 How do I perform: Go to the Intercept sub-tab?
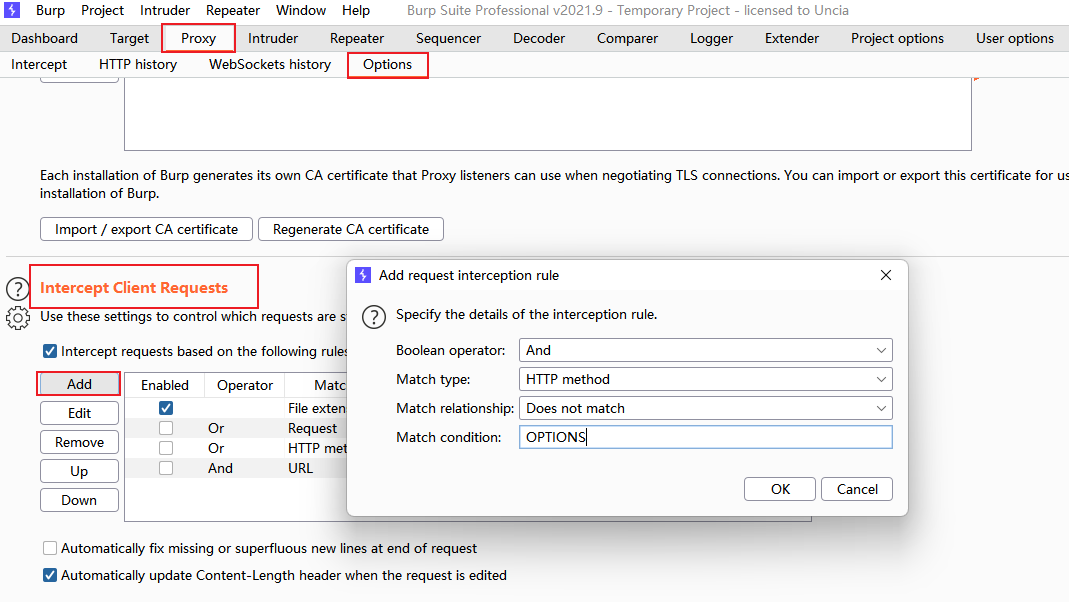click(x=39, y=64)
